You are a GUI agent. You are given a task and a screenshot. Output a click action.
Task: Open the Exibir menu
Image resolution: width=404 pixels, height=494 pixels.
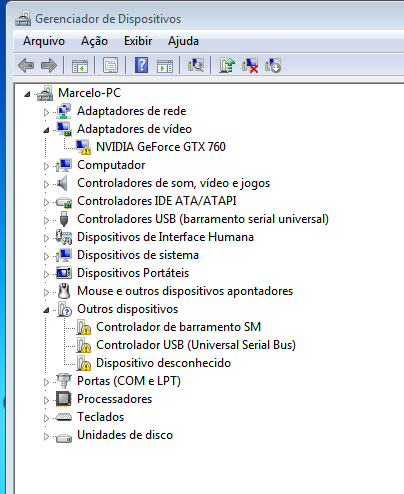[138, 41]
